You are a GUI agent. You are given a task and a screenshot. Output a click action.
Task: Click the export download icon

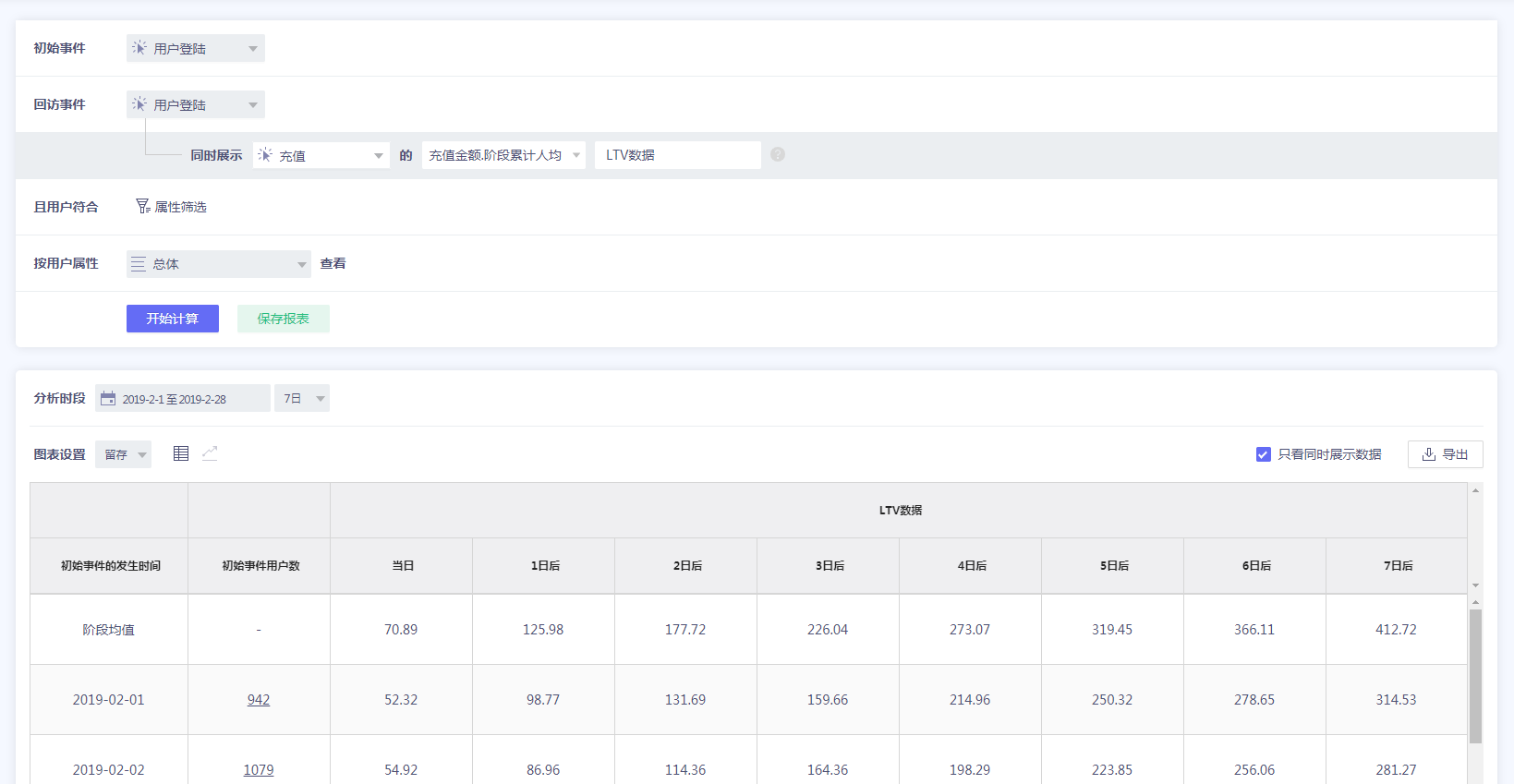coord(1428,454)
